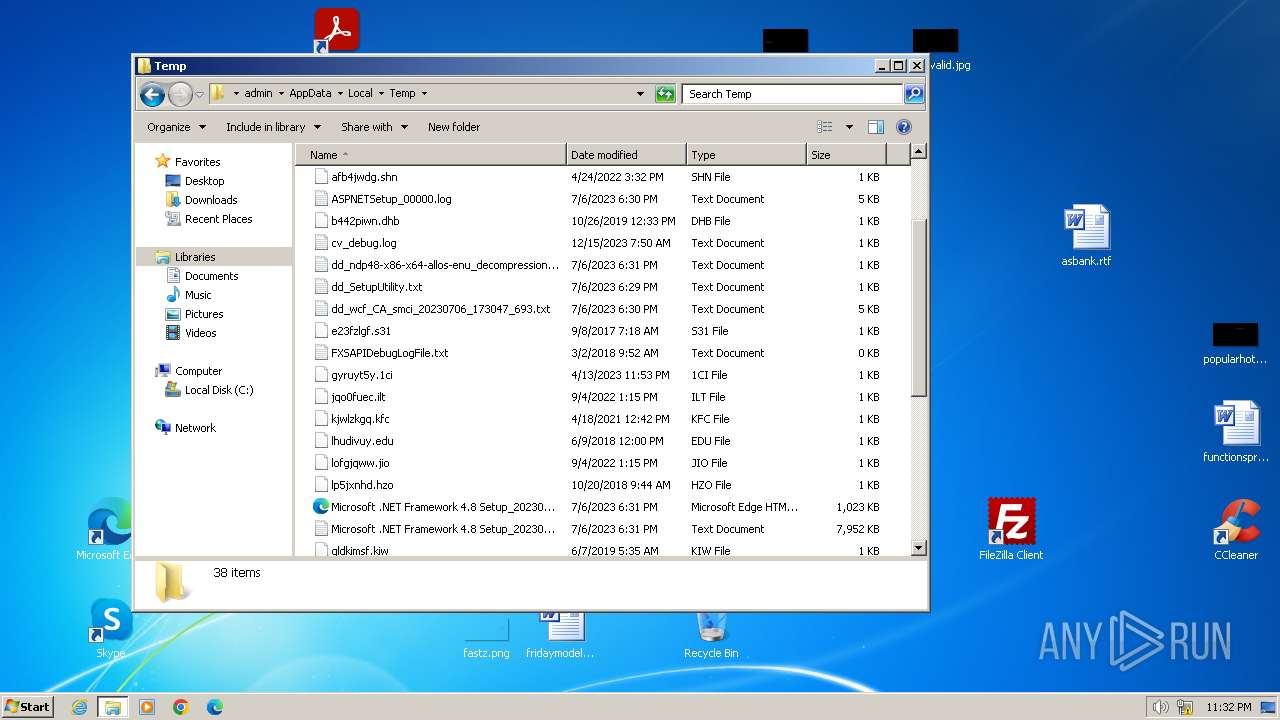Image resolution: width=1280 pixels, height=720 pixels.
Task: Click the AppData breadcrumb segment
Action: [310, 94]
